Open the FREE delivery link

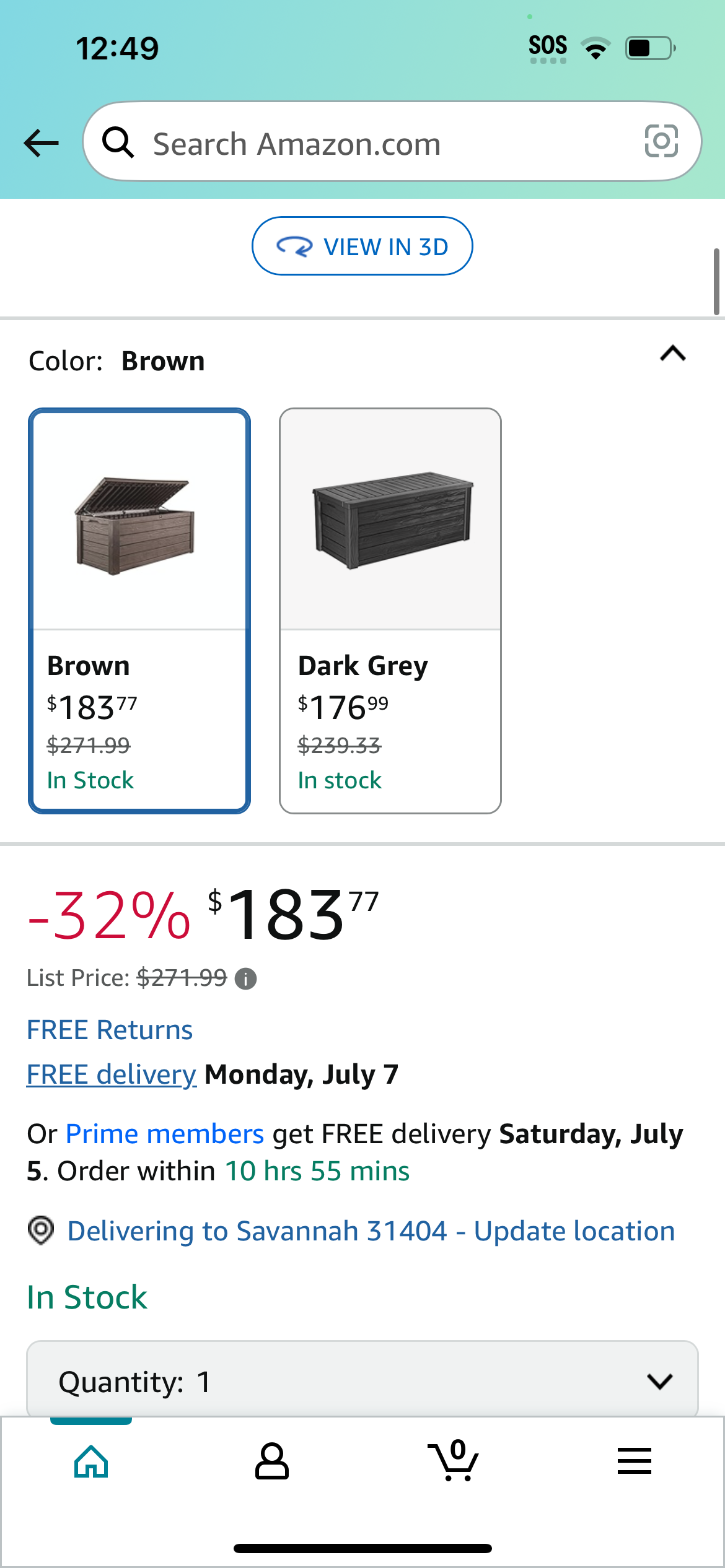(x=112, y=1074)
